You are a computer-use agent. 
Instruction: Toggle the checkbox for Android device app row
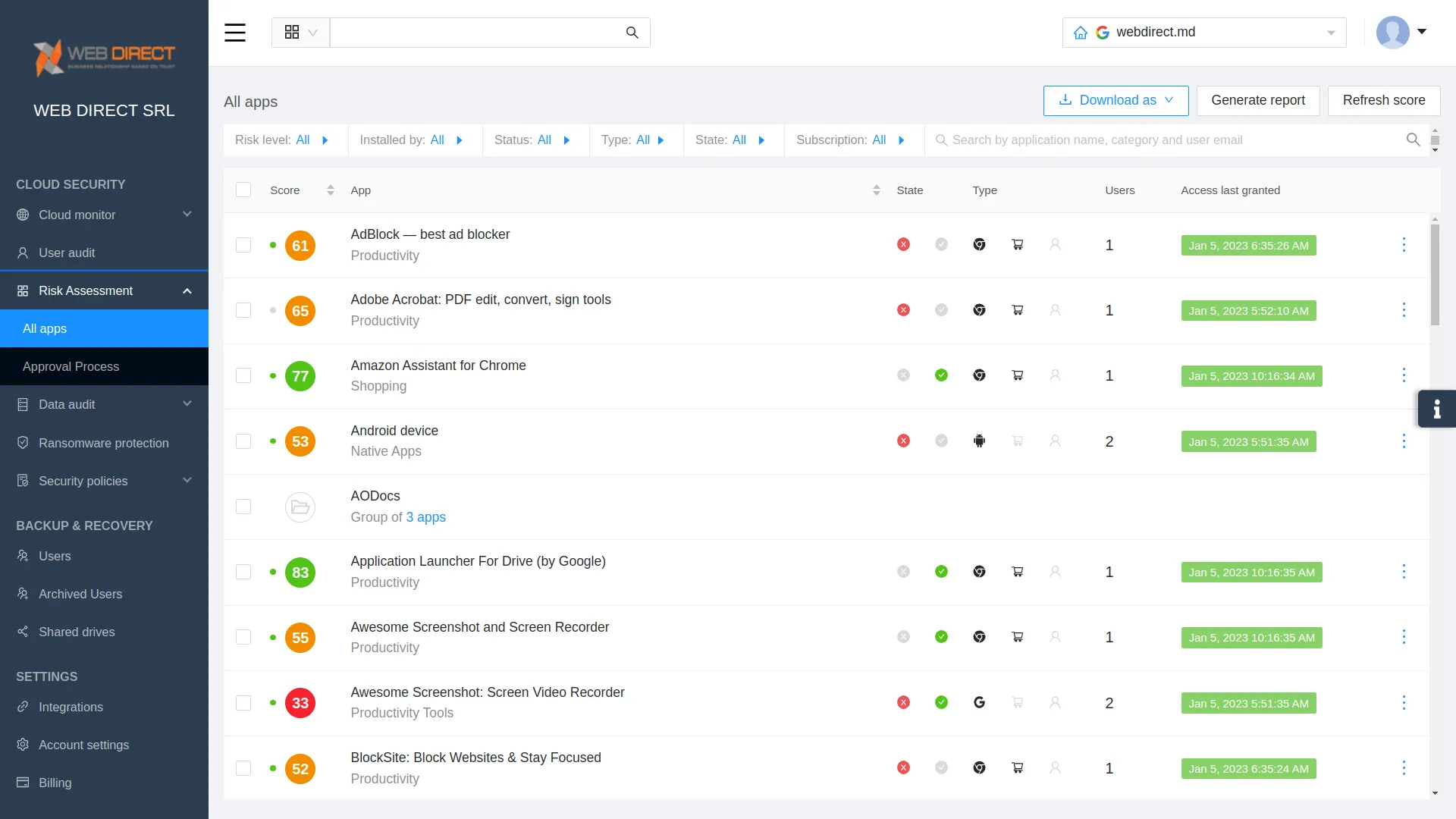pyautogui.click(x=243, y=441)
